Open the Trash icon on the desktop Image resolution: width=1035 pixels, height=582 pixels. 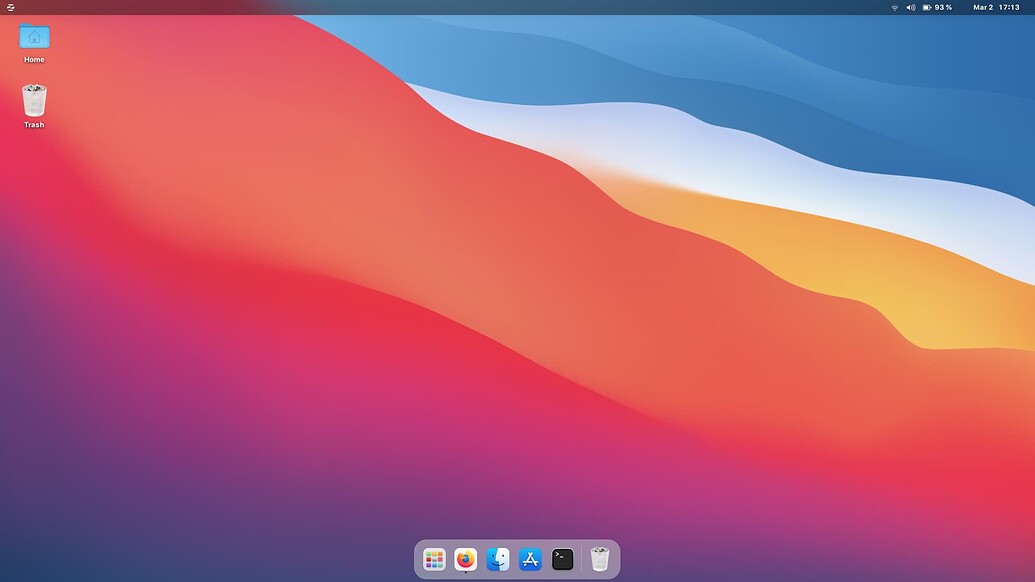(x=34, y=101)
